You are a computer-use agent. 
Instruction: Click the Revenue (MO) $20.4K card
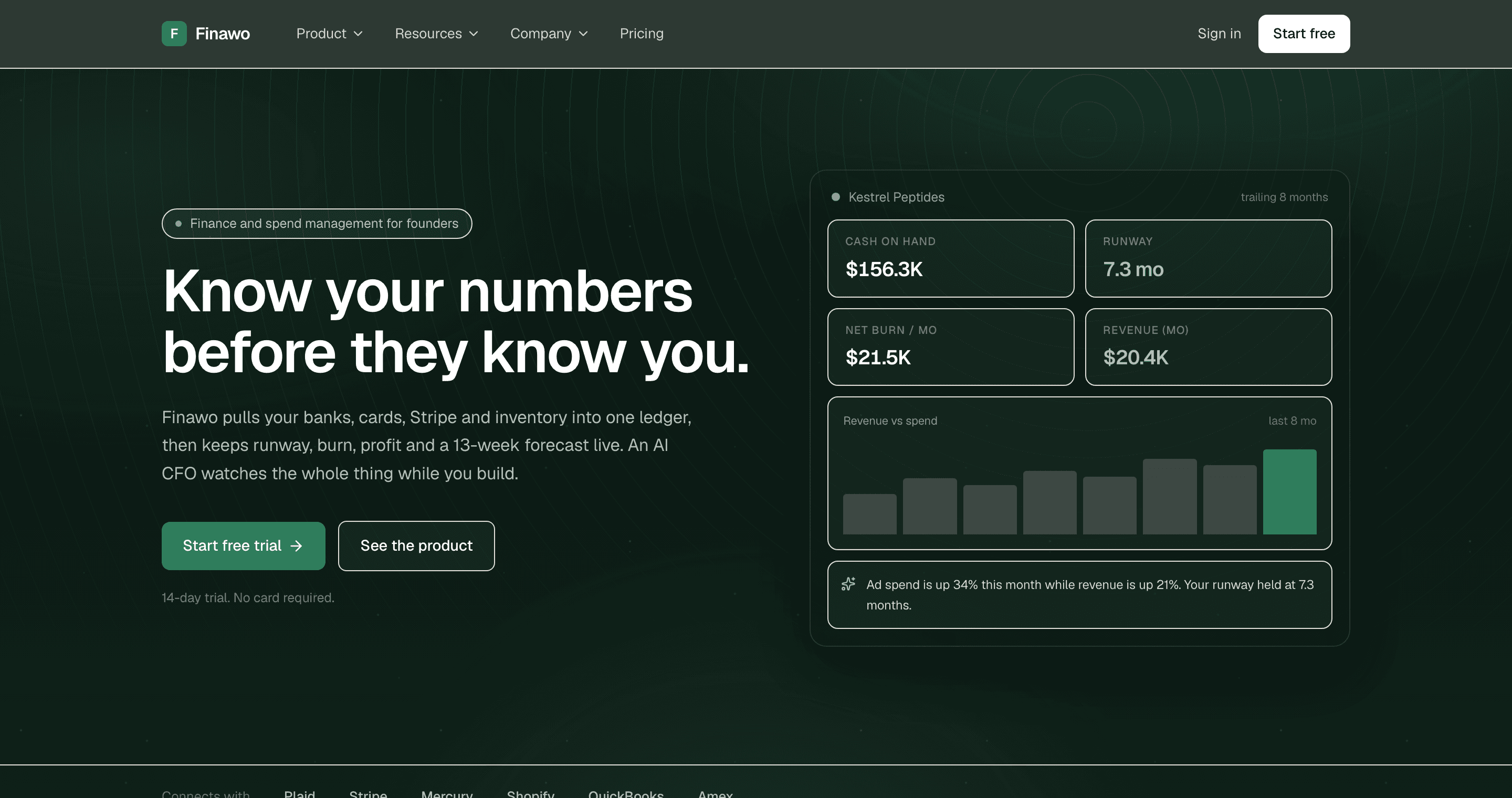click(1208, 347)
